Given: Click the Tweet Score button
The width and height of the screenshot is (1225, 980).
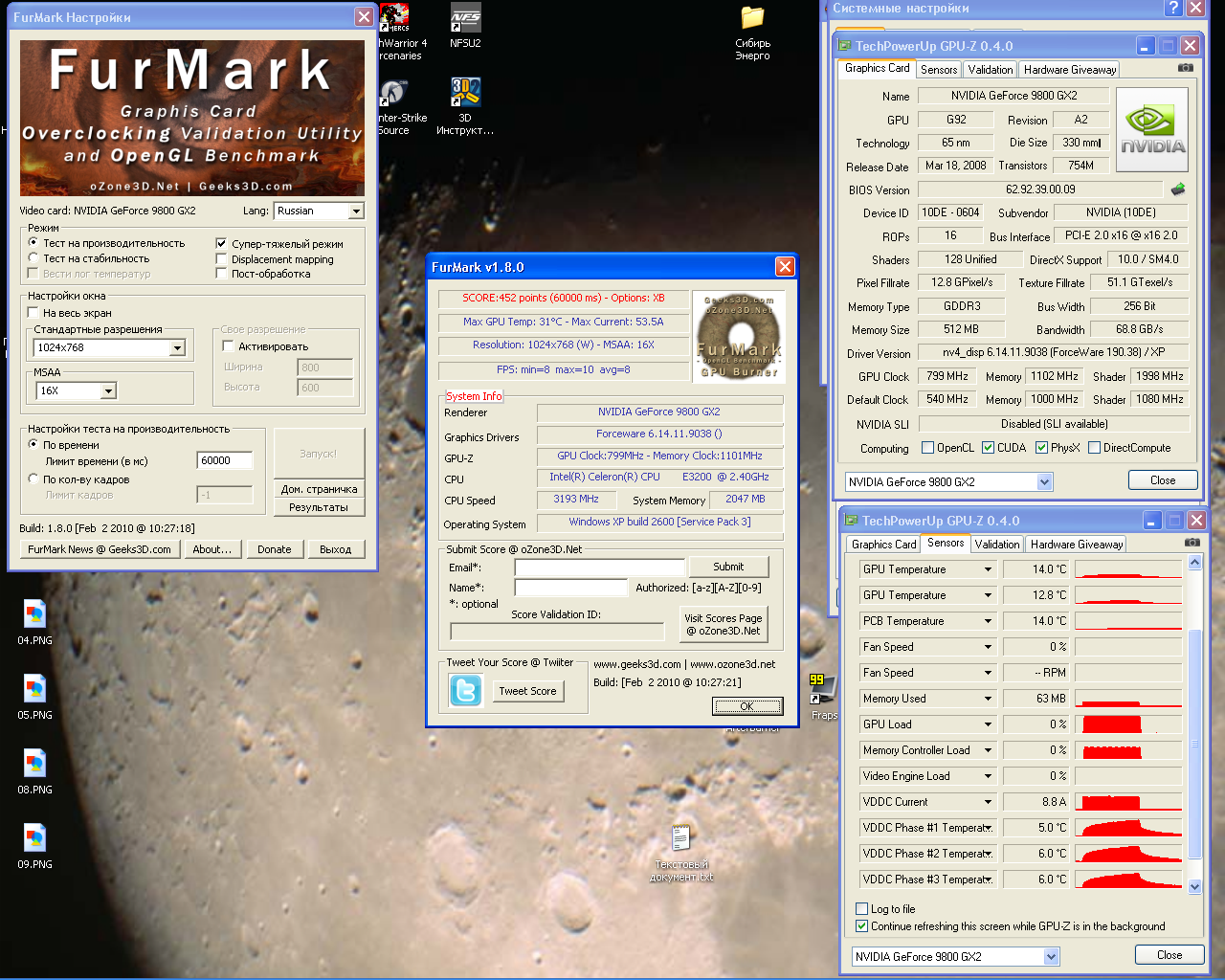Looking at the screenshot, I should (527, 691).
